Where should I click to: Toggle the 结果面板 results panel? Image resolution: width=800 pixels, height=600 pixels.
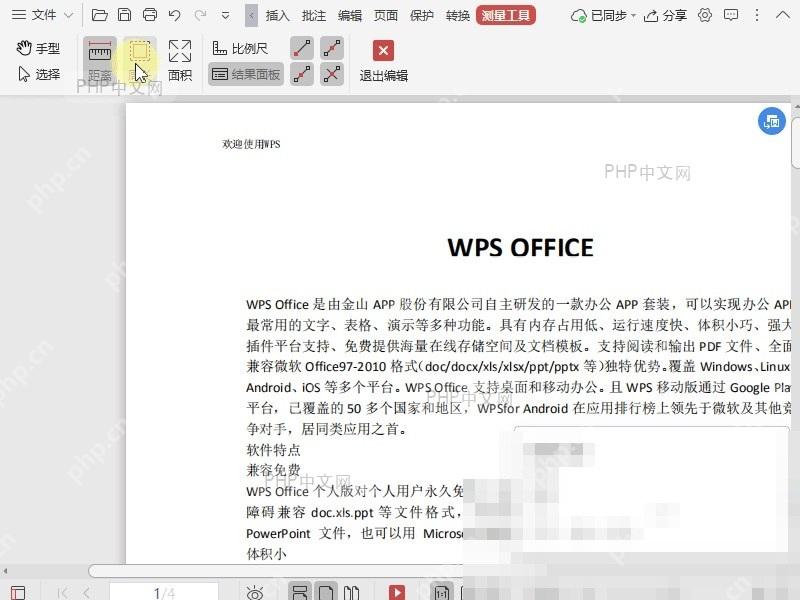pyautogui.click(x=246, y=74)
